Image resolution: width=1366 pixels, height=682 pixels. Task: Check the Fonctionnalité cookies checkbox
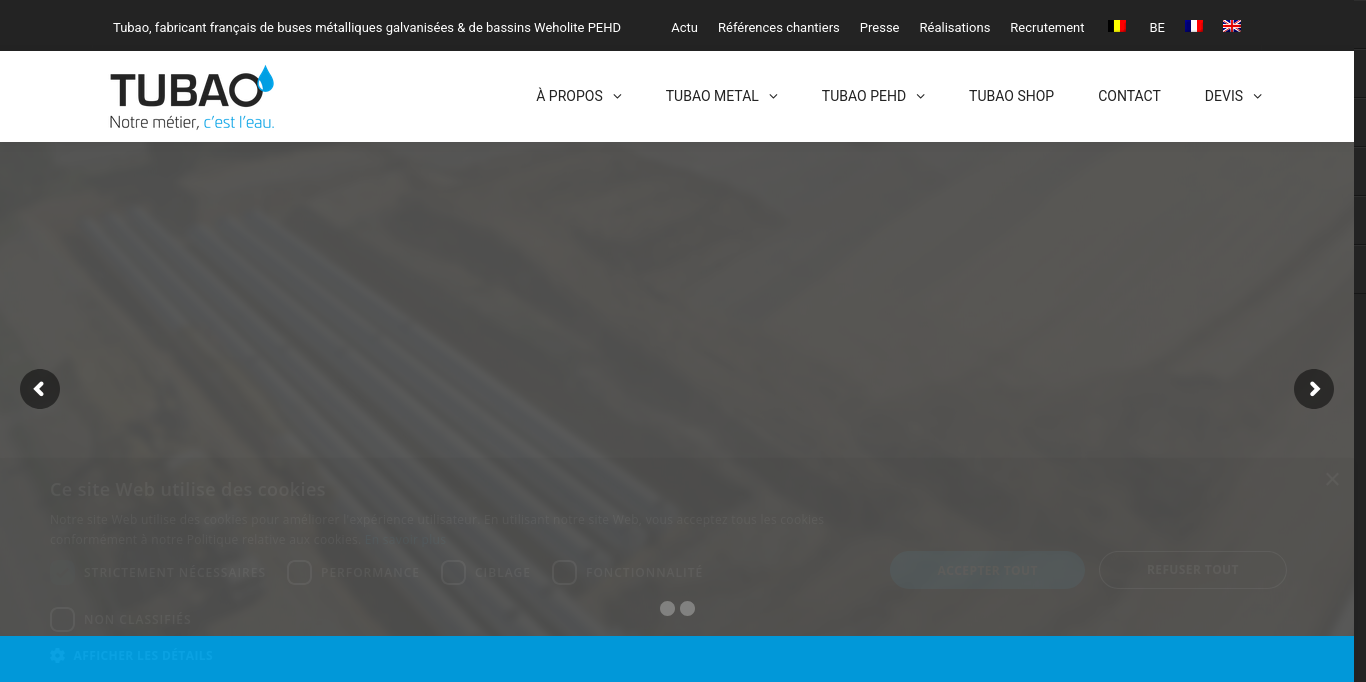[x=565, y=572]
